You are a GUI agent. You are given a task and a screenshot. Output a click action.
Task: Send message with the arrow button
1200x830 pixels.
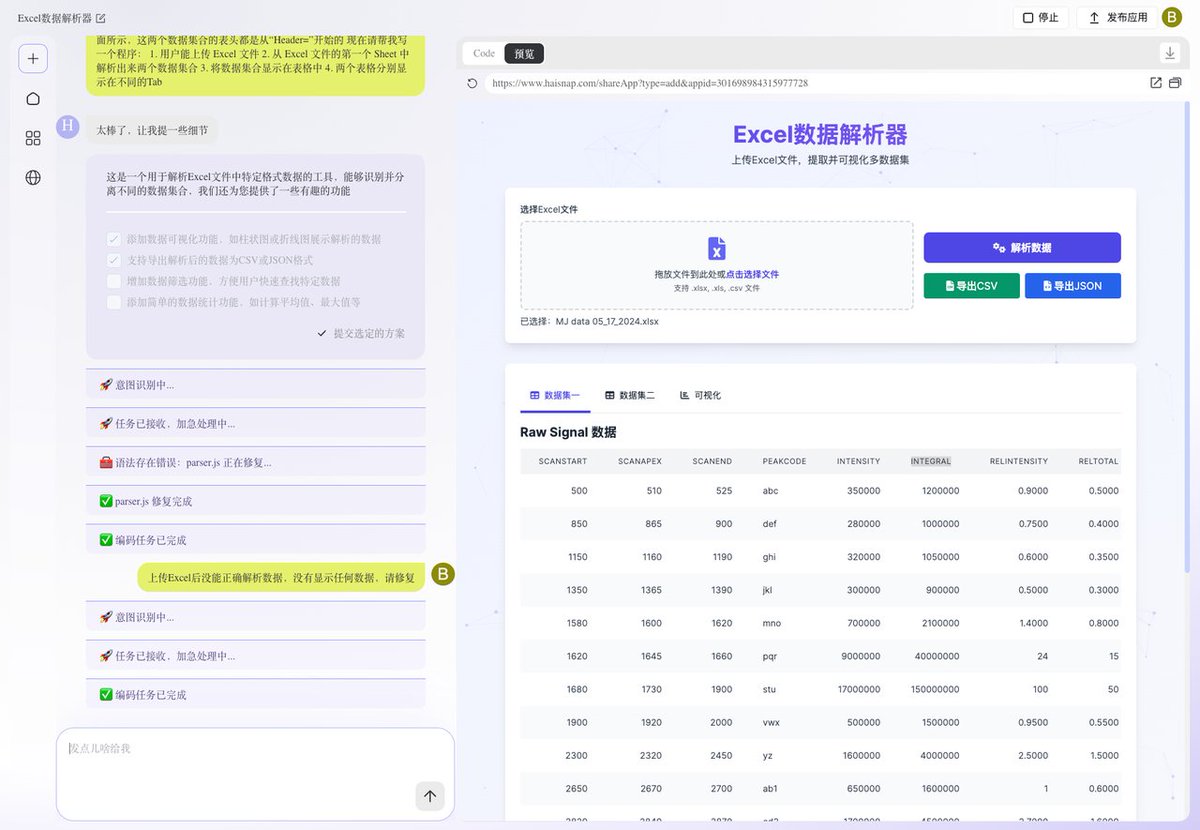[430, 796]
